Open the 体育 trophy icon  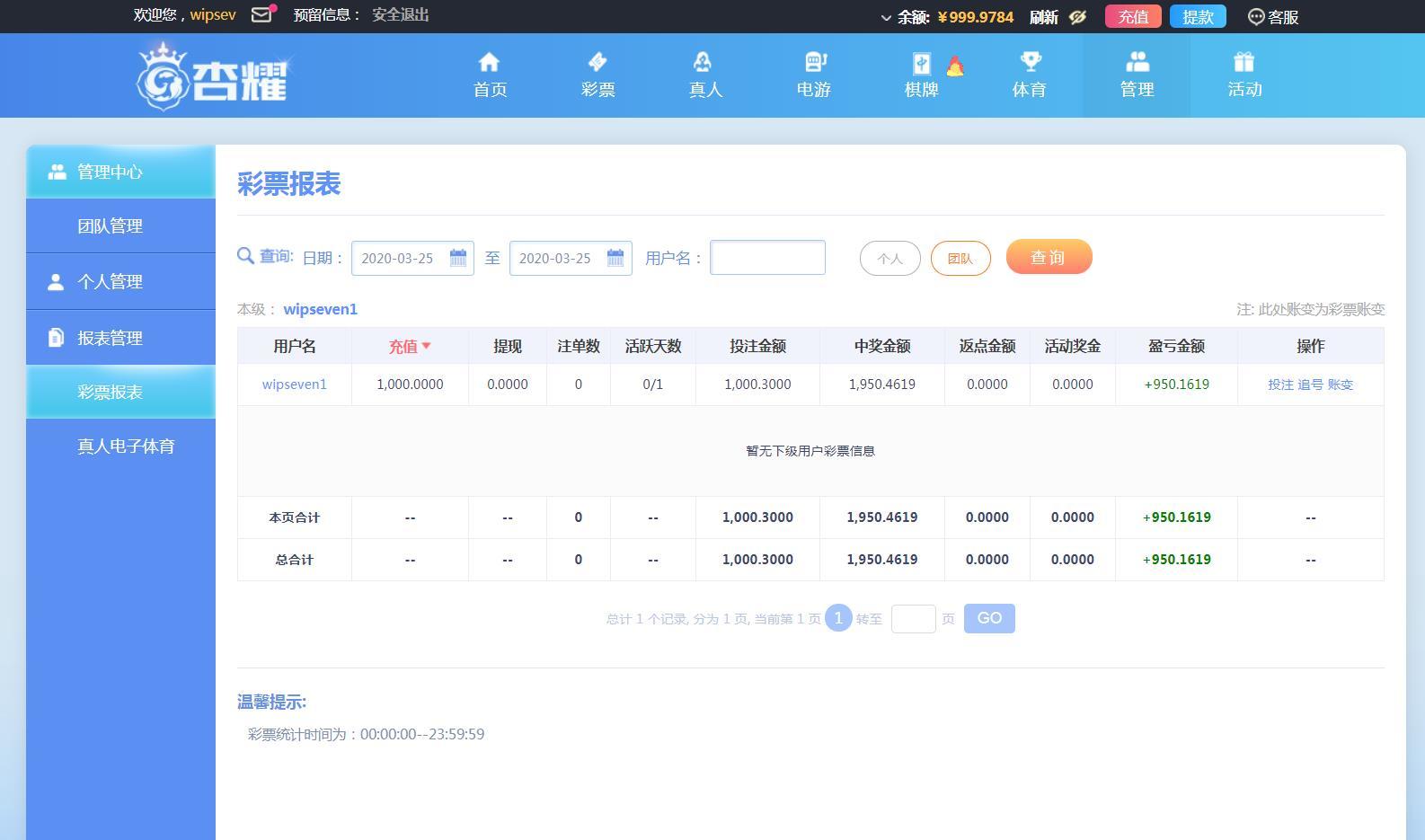pyautogui.click(x=1030, y=62)
